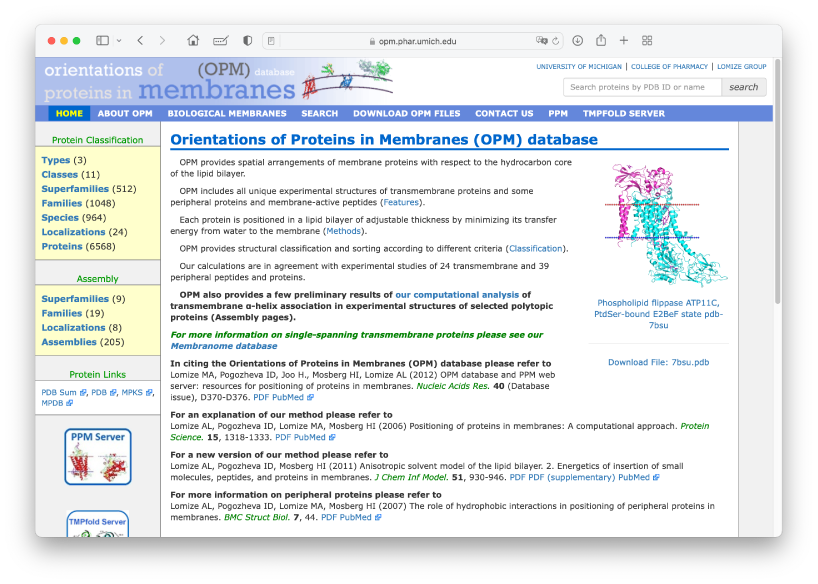
Task: Open the PDB Sum external link
Action: point(64,392)
